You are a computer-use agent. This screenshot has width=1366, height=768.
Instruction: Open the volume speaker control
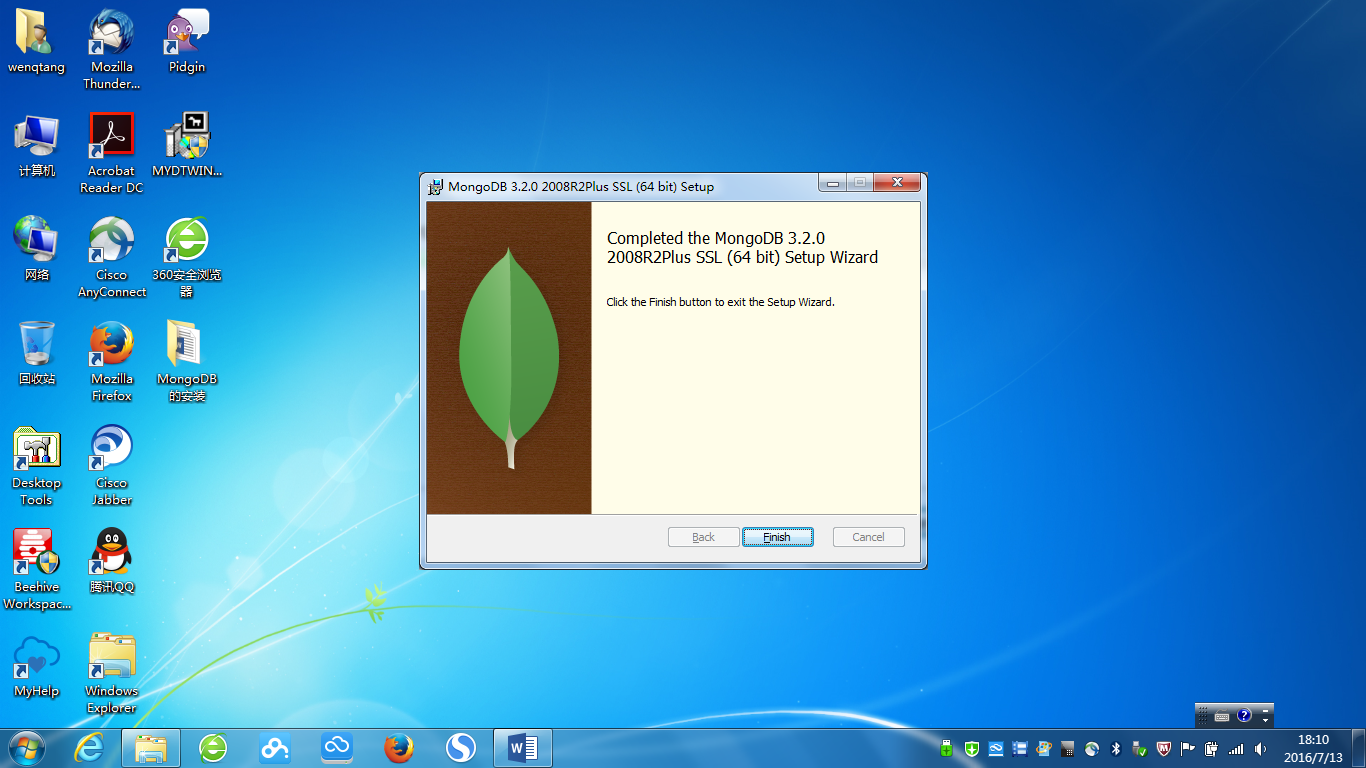(1261, 749)
